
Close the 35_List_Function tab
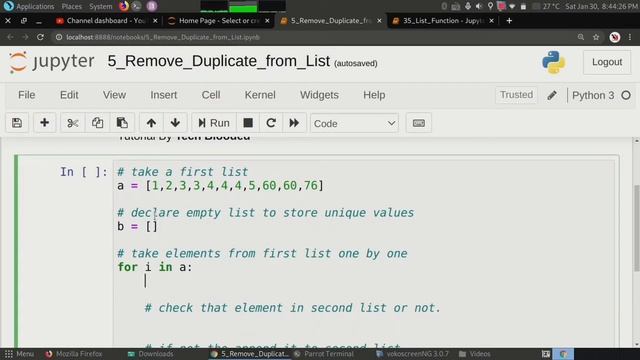[x=491, y=20]
